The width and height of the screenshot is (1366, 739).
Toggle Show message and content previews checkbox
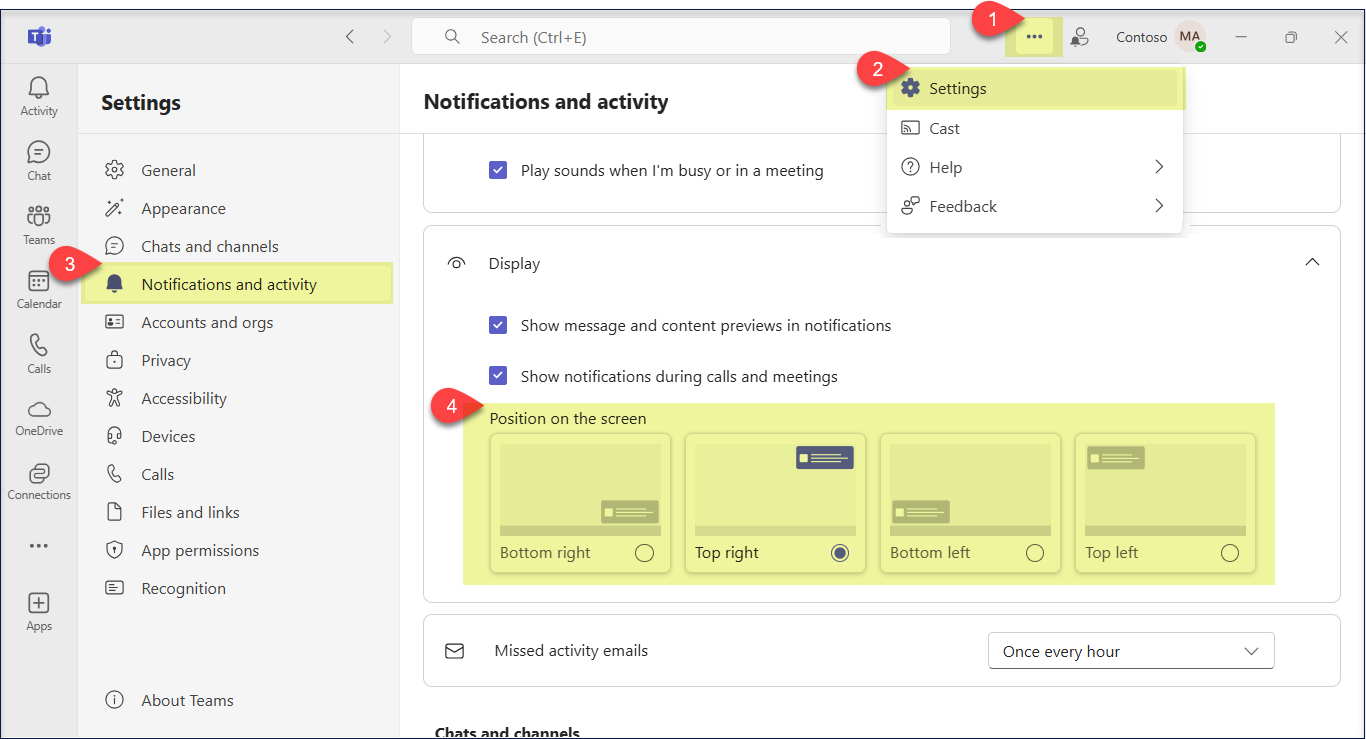coord(498,325)
